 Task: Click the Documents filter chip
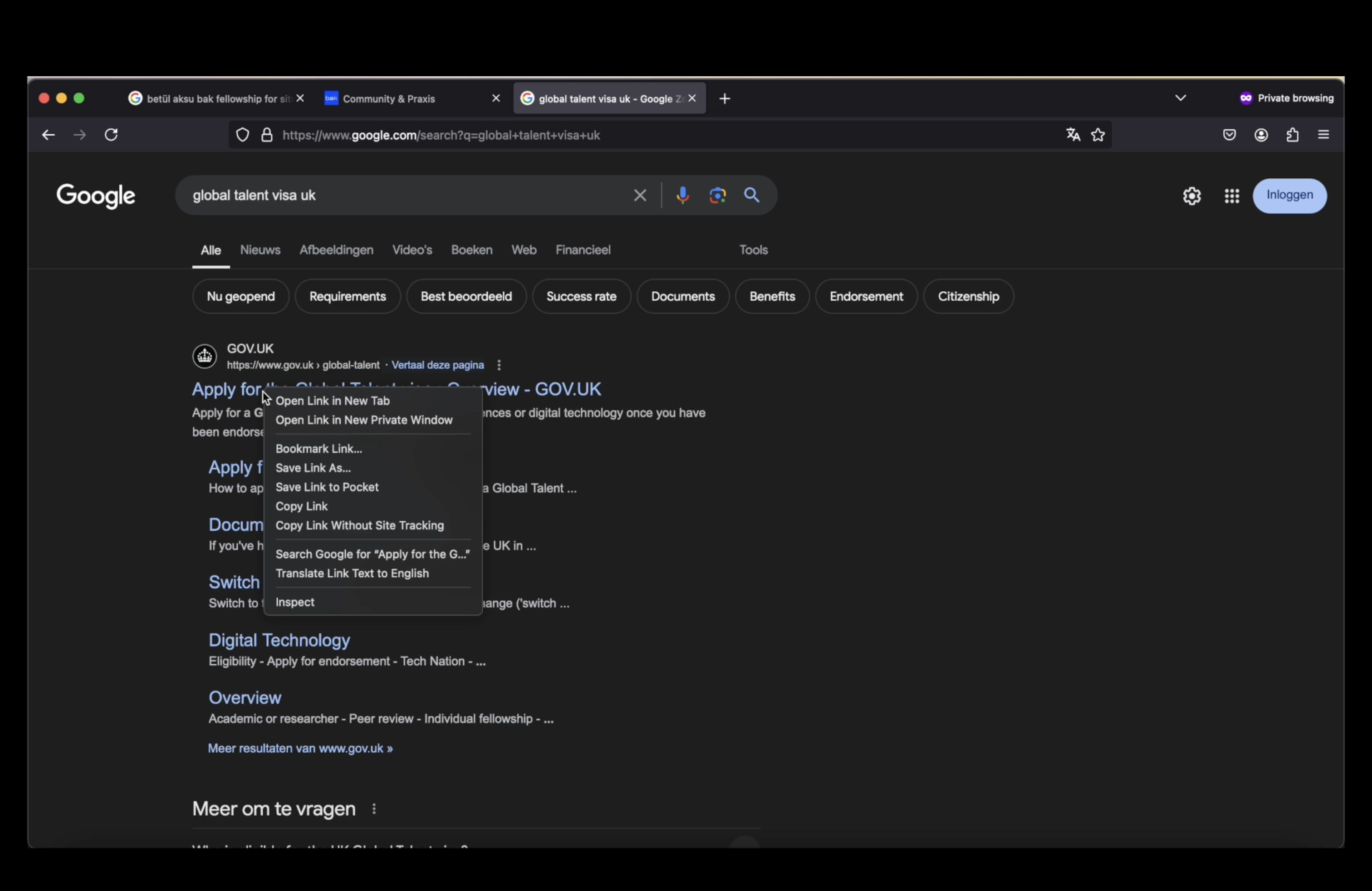tap(683, 296)
